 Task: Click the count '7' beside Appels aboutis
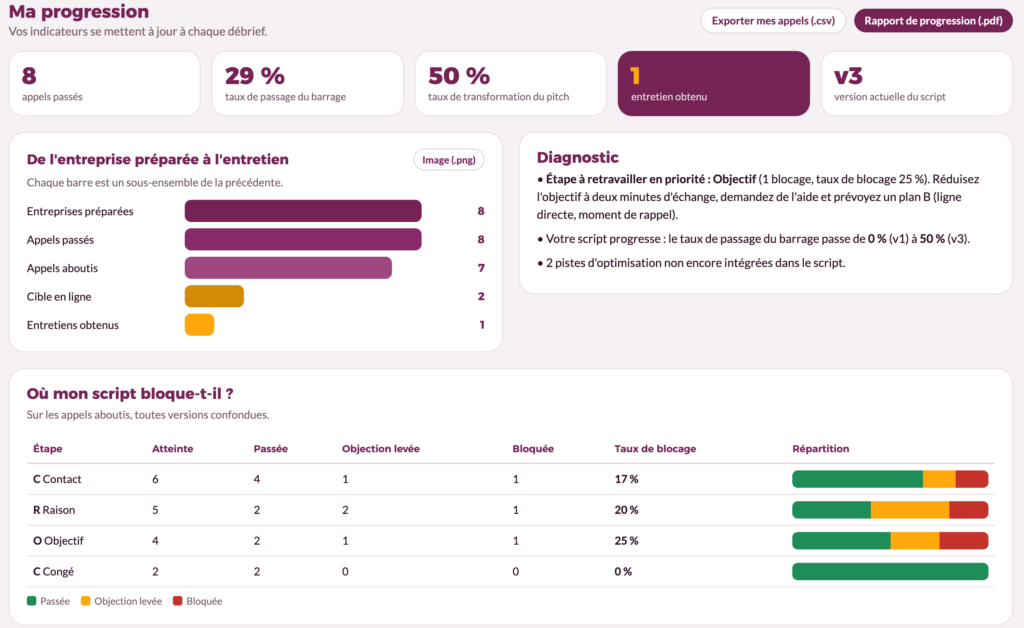tap(481, 268)
